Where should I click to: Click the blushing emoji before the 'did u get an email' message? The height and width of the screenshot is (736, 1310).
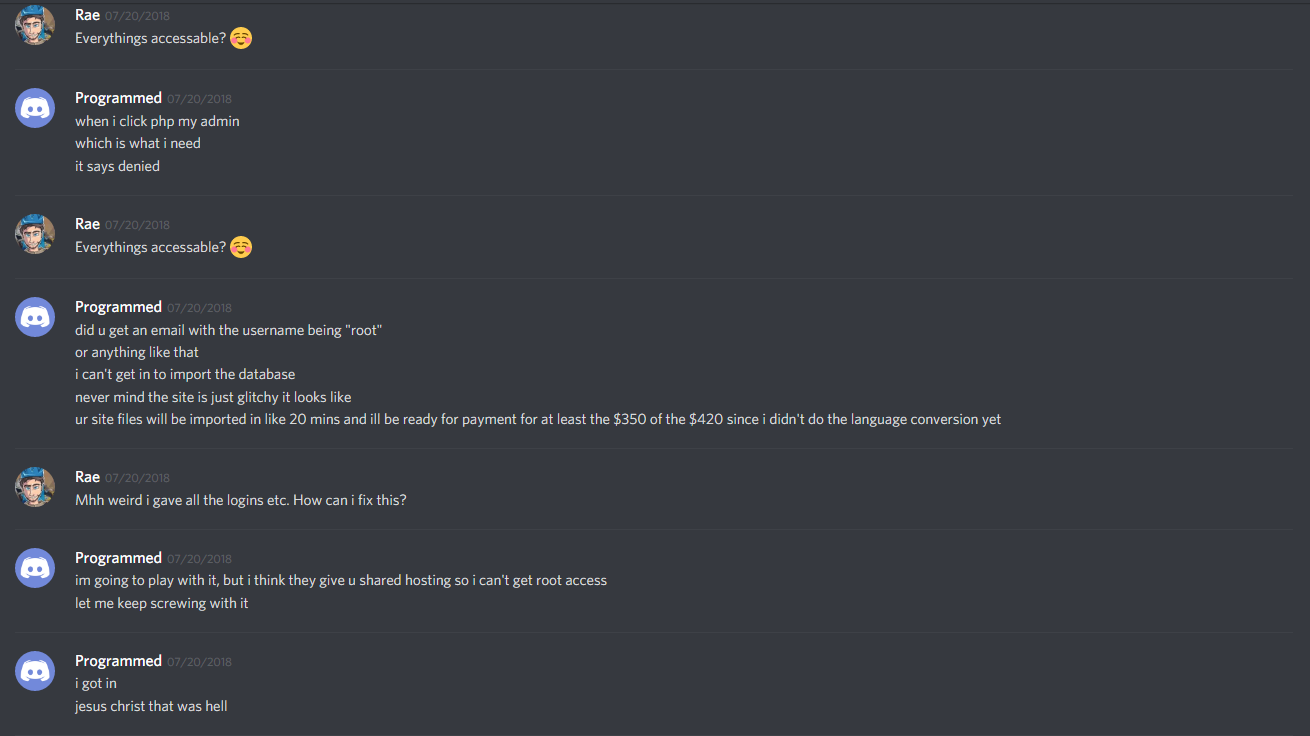click(241, 247)
